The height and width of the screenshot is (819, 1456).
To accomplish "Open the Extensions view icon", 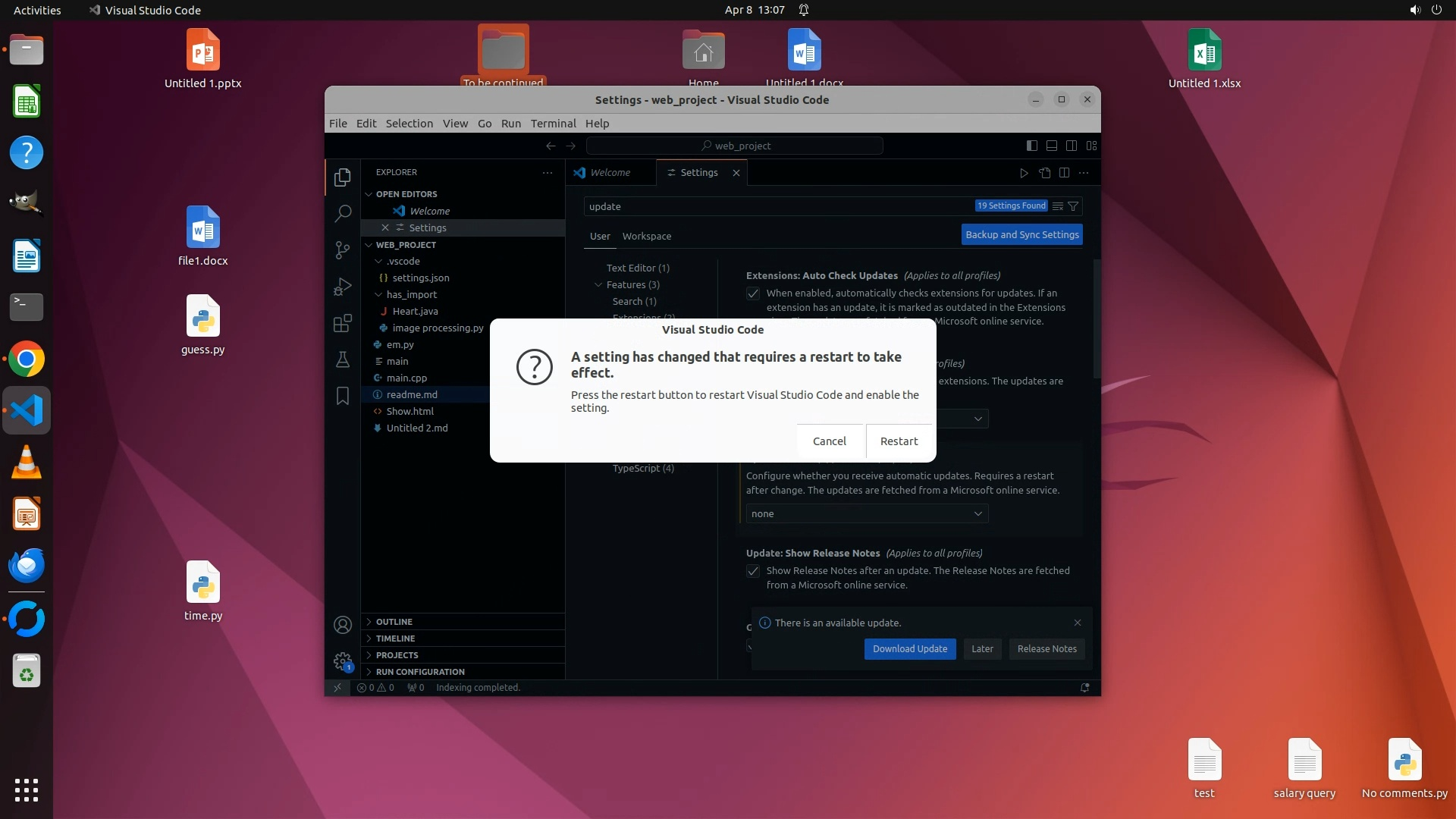I will click(343, 324).
